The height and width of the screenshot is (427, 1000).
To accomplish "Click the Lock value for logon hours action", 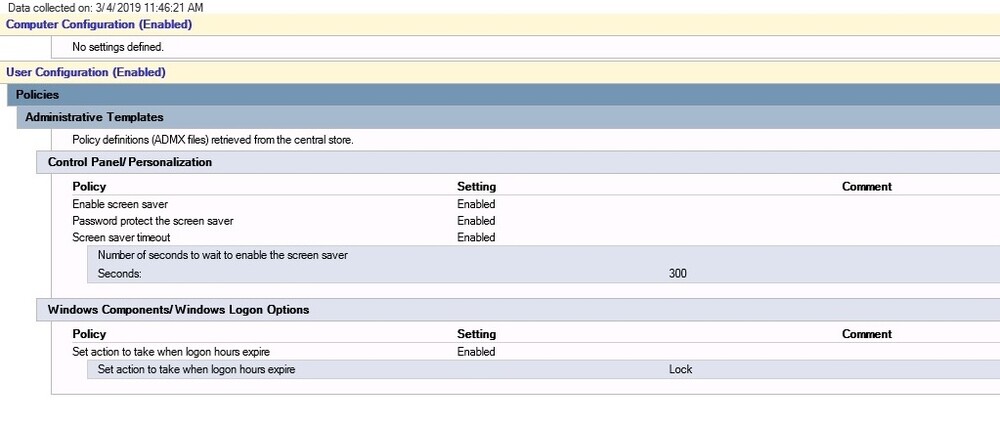I will (x=680, y=370).
